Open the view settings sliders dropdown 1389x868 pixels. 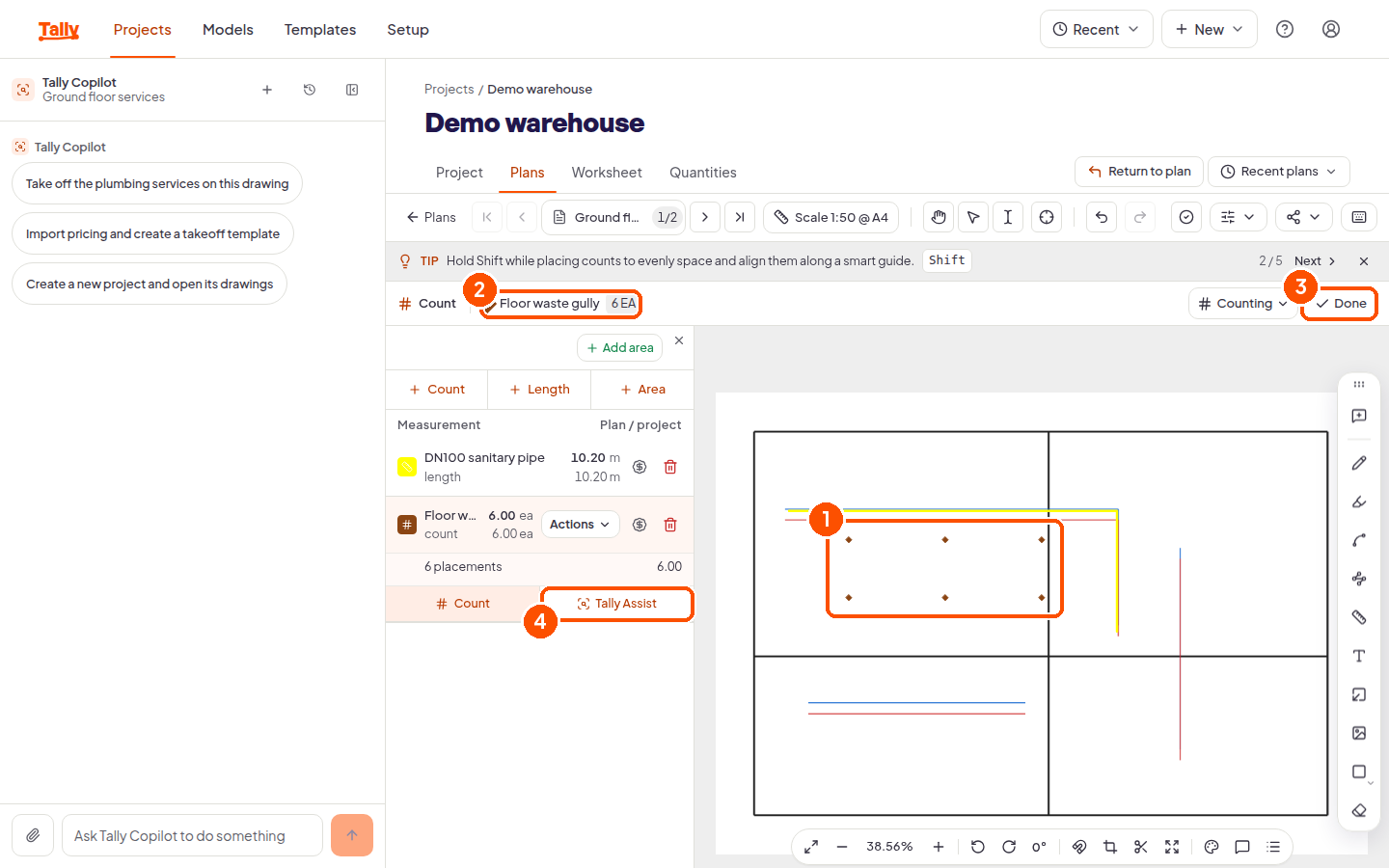coord(1238,217)
